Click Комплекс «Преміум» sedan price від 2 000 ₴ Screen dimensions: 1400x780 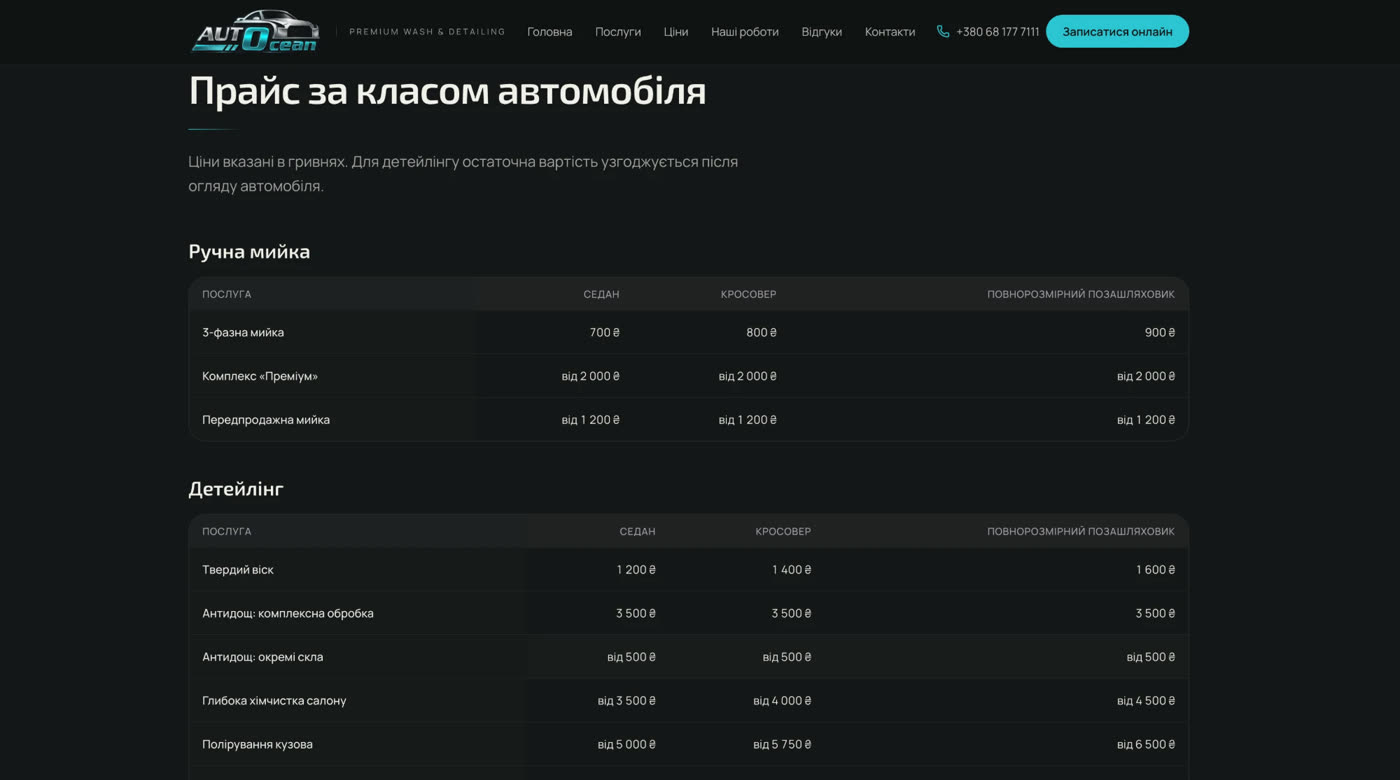[591, 376]
